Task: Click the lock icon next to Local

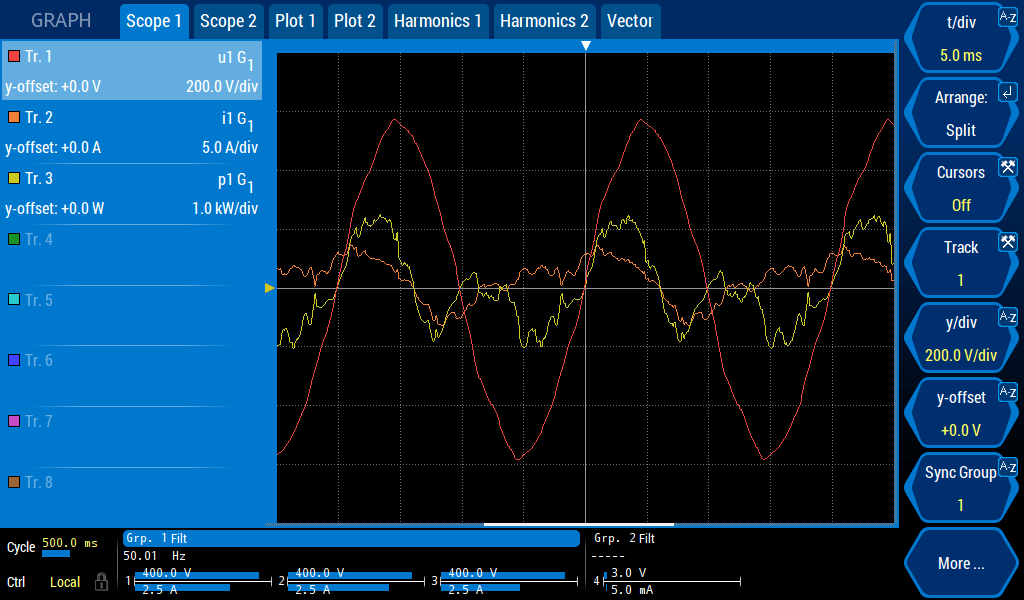Action: [x=101, y=582]
